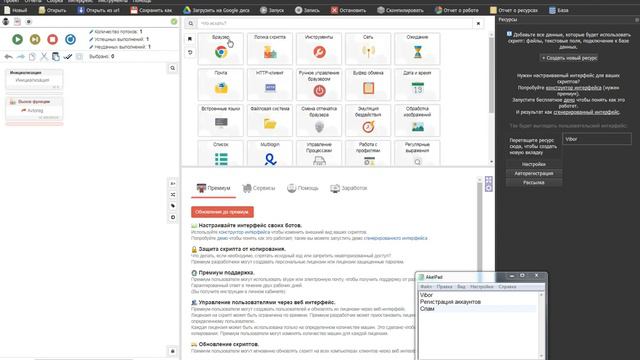The width and height of the screenshot is (640, 360).
Task: Click Отчет о ресурсах toolbar button
Action: (x=514, y=10)
